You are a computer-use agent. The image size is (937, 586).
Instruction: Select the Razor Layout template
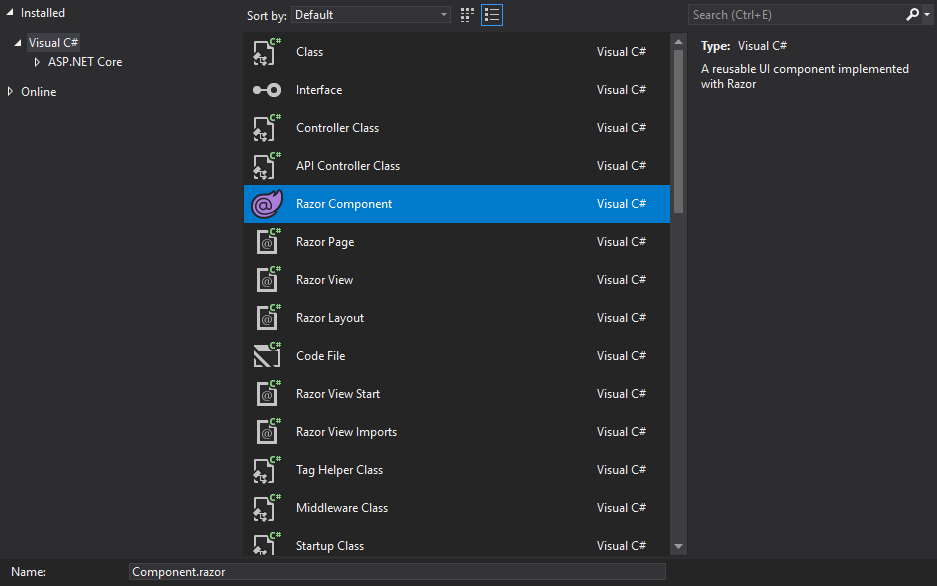[x=328, y=318]
